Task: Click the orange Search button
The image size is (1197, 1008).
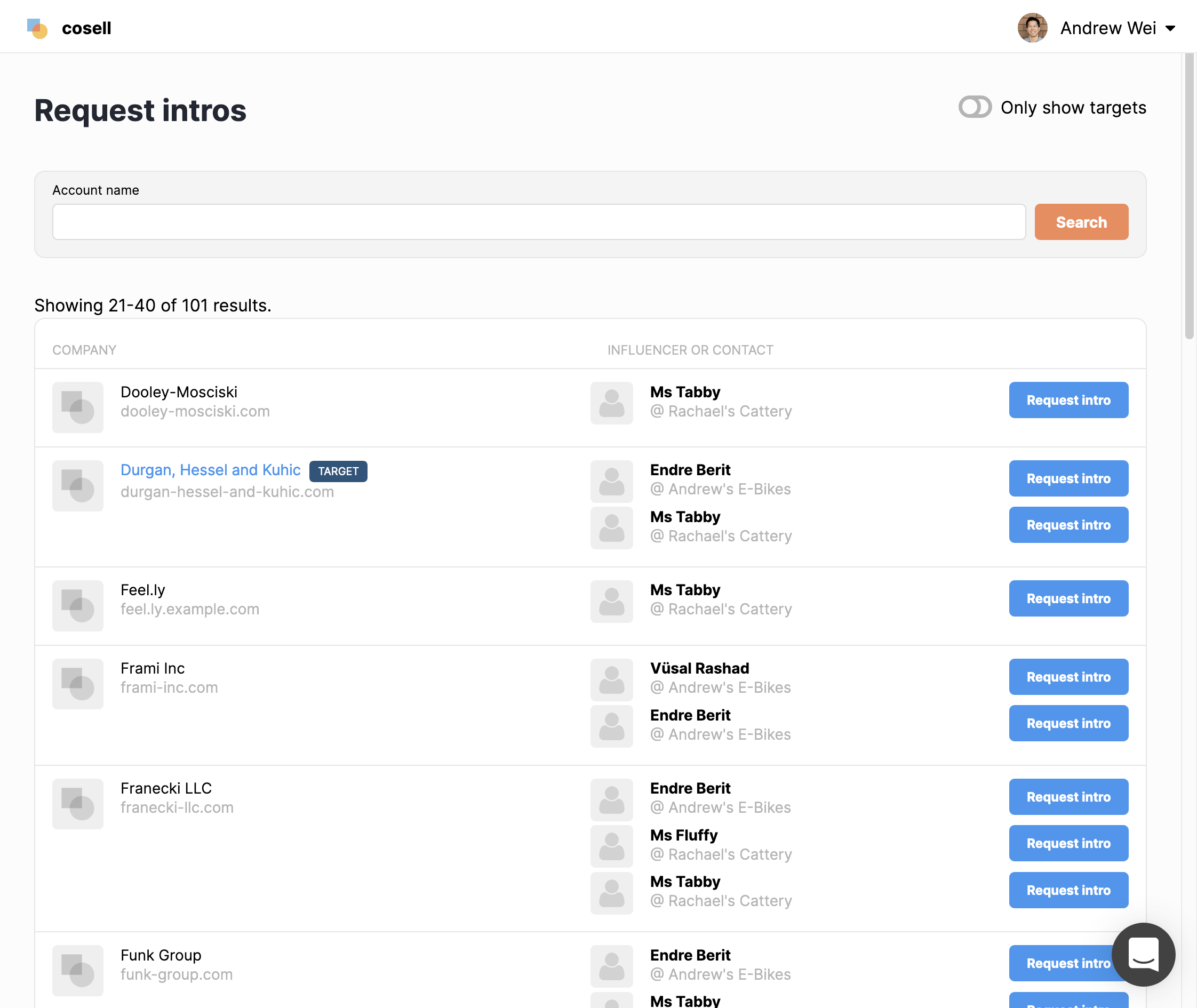Action: [x=1081, y=222]
